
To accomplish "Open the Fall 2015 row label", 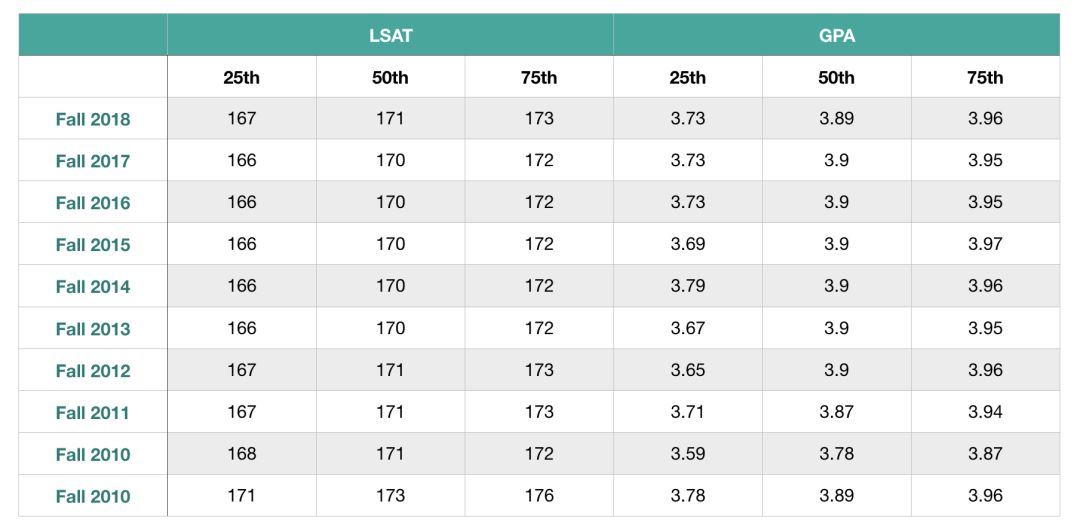I will tap(93, 245).
